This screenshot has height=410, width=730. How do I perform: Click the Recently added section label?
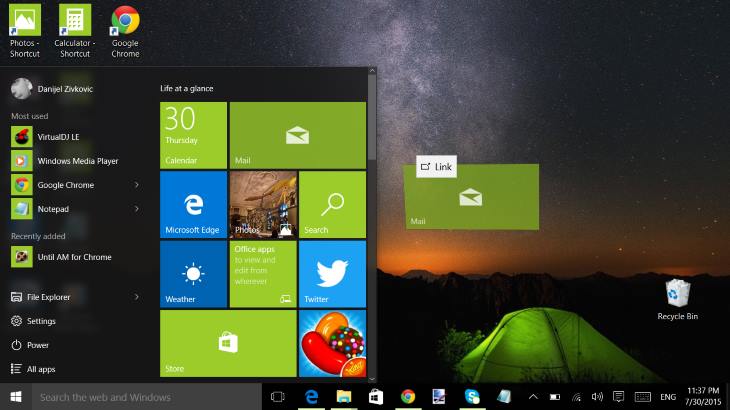click(38, 236)
